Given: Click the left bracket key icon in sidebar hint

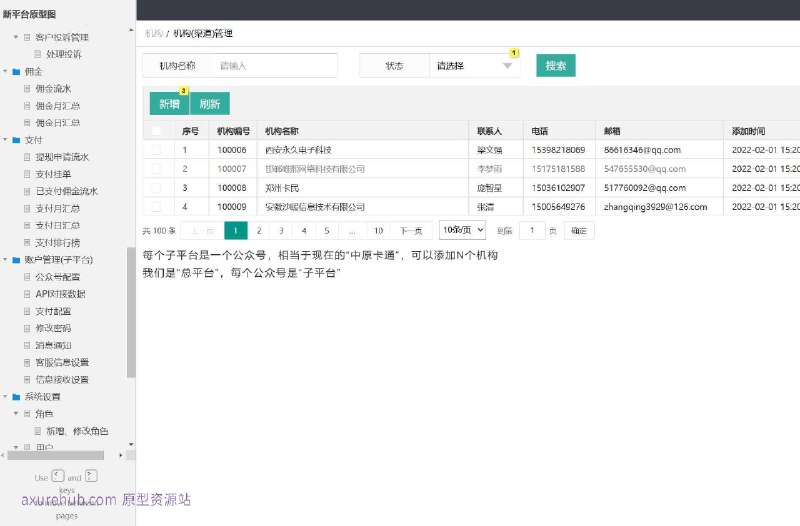Looking at the screenshot, I should click(58, 476).
